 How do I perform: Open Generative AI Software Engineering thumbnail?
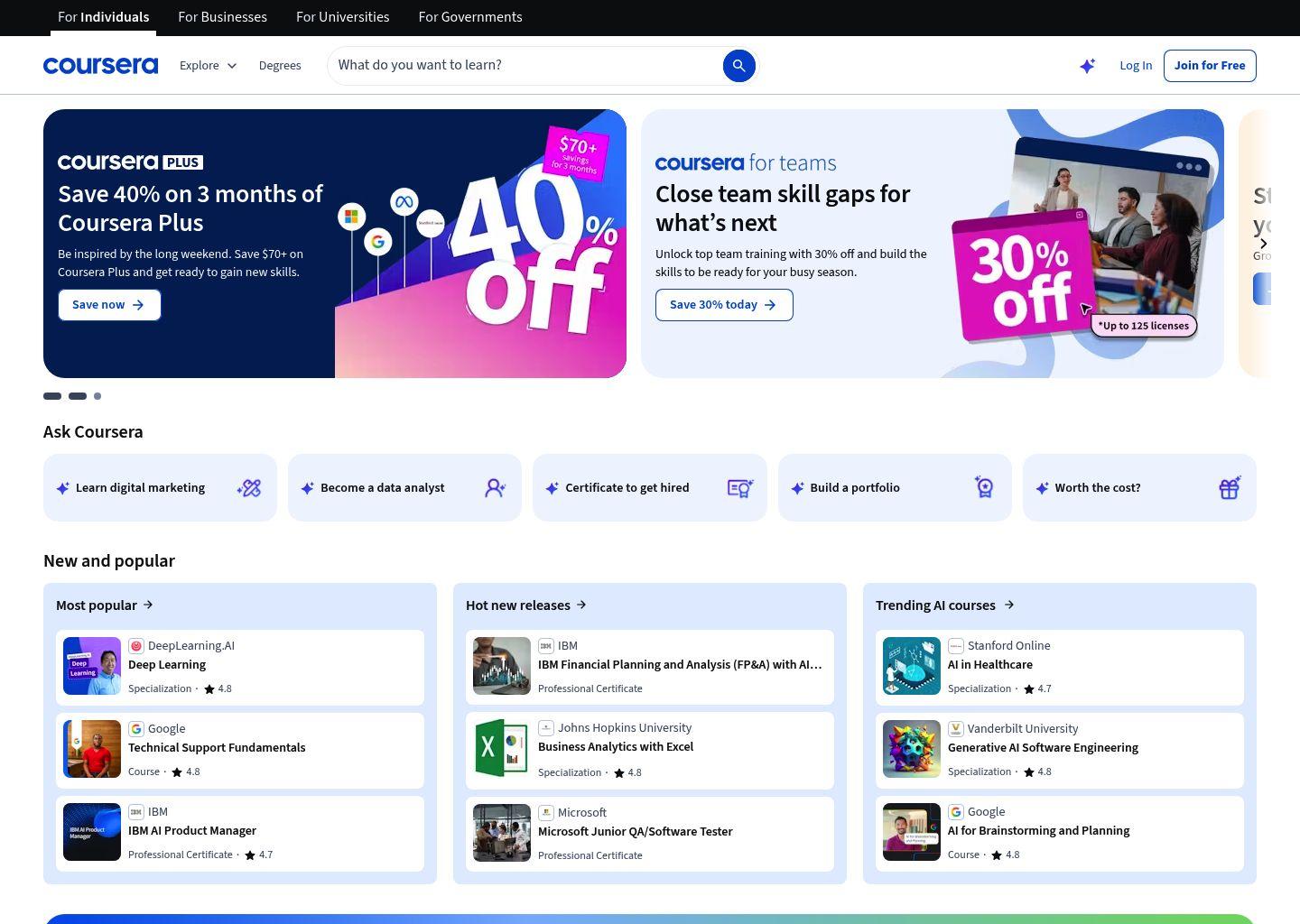(912, 749)
